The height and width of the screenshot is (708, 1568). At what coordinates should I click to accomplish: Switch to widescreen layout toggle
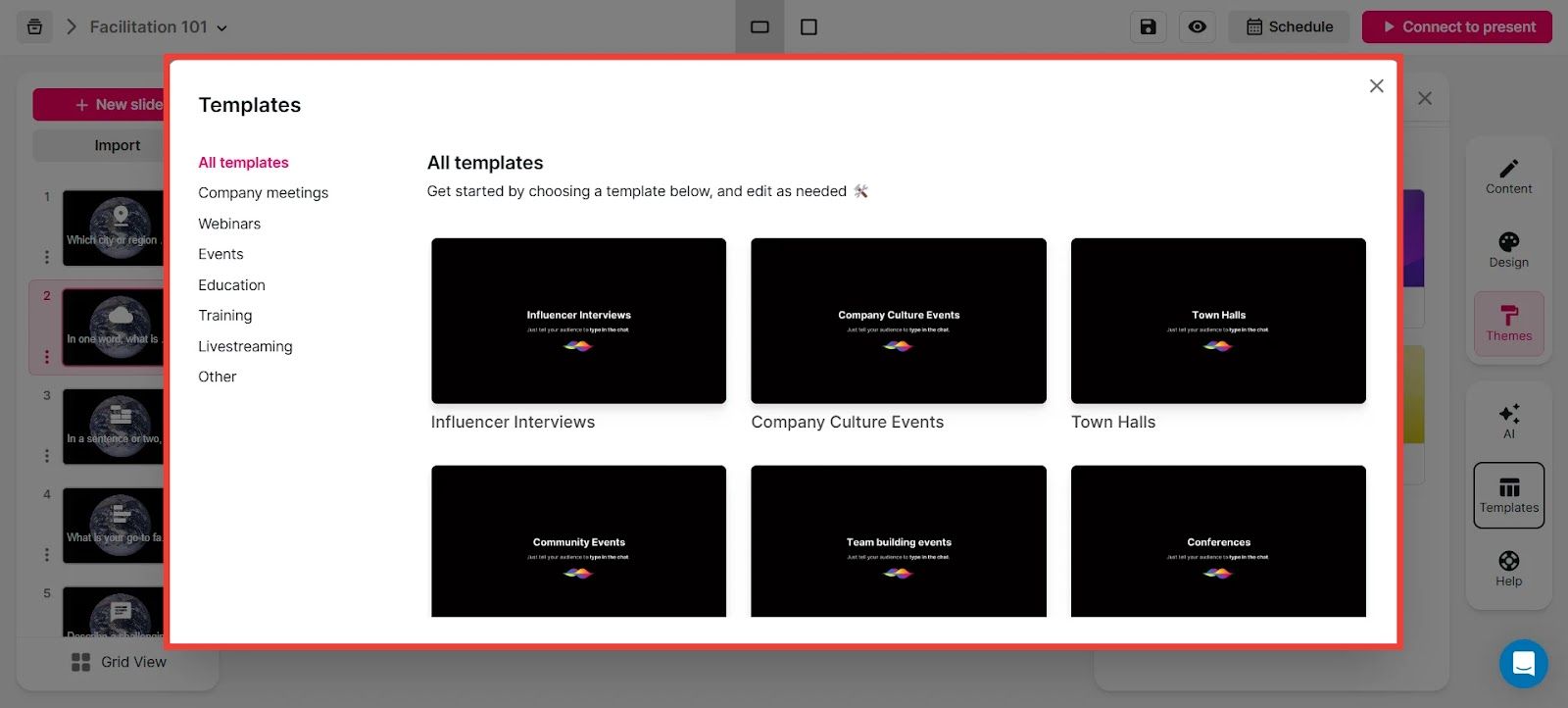[759, 26]
